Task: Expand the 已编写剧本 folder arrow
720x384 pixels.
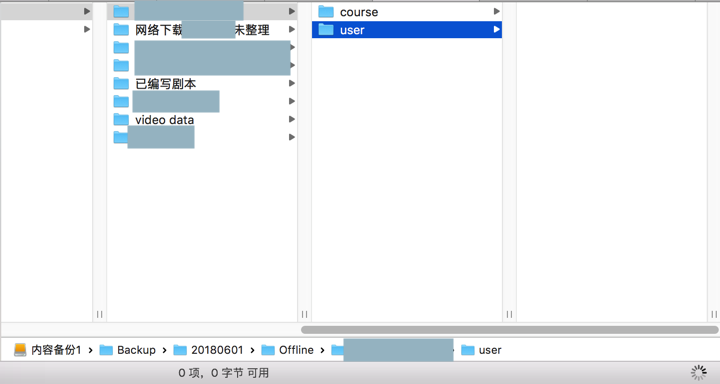Action: point(292,83)
